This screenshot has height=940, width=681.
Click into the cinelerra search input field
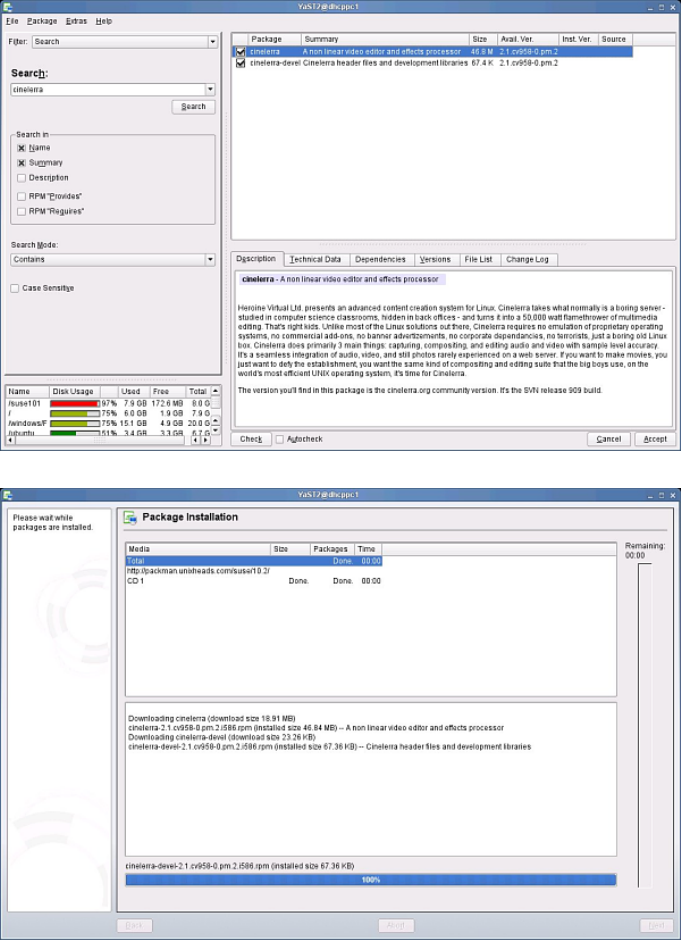click(108, 89)
